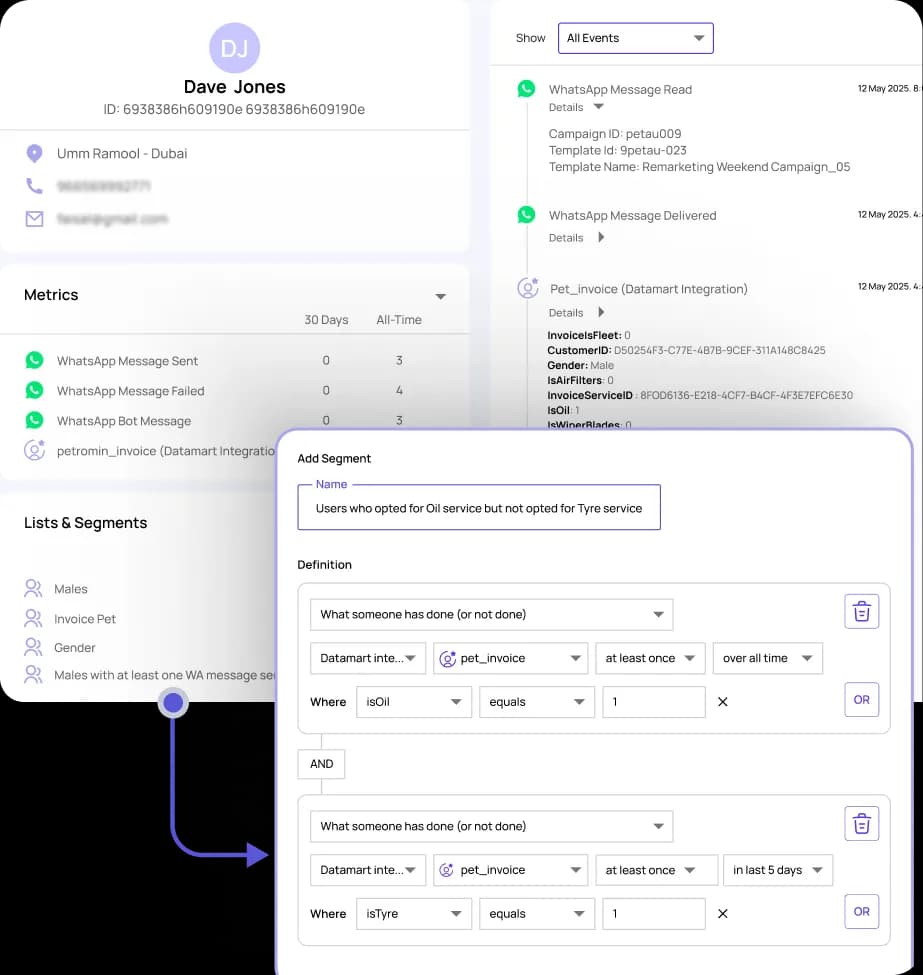This screenshot has width=923, height=975.
Task: Click the DJ profile avatar
Action: pos(234,47)
